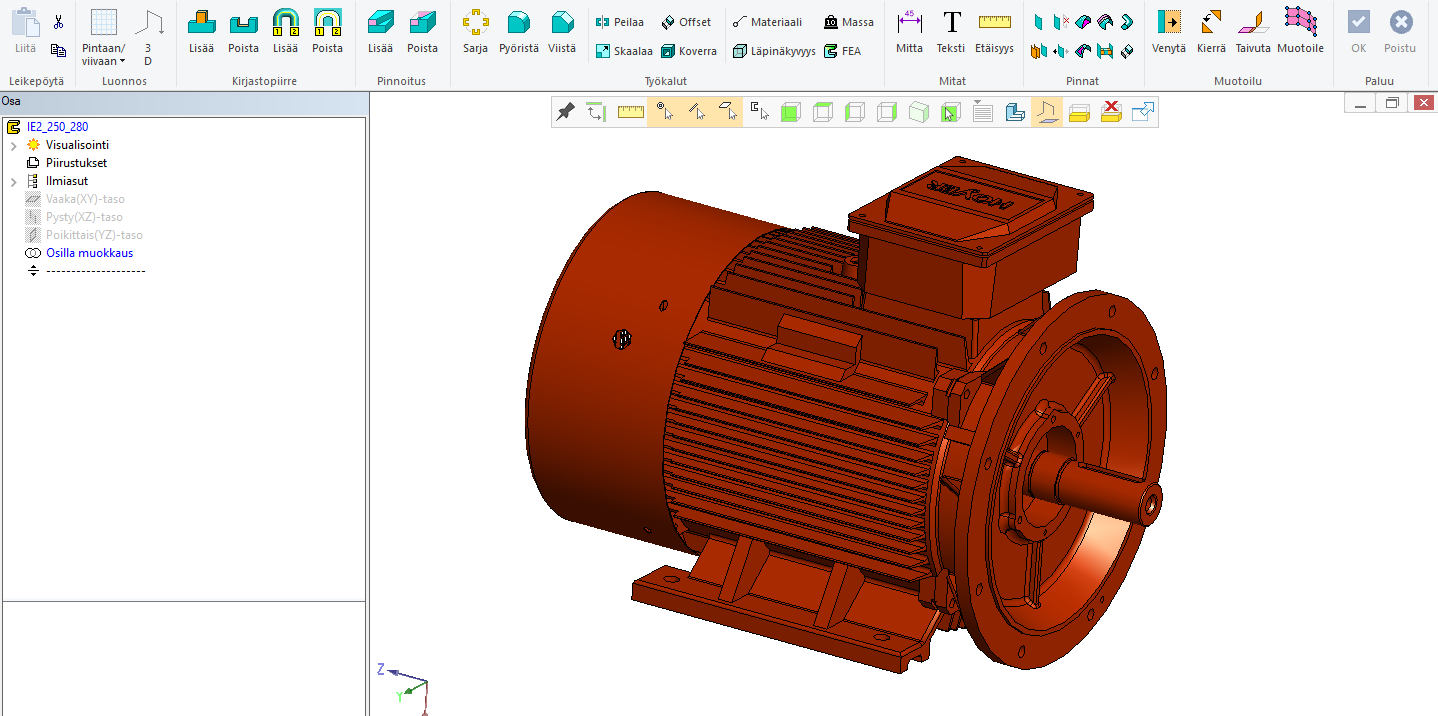1438x716 pixels.
Task: Expand the Visualisointi tree node
Action: [13, 146]
